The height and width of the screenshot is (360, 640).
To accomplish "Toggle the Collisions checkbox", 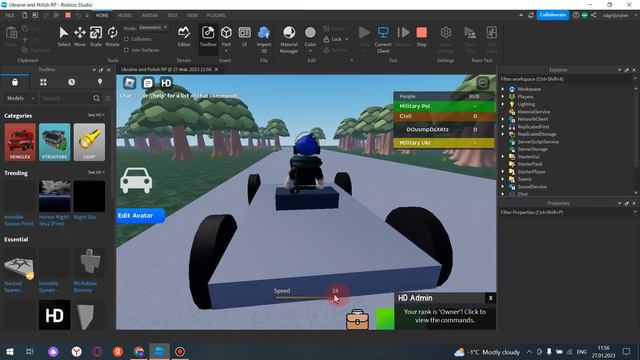I will click(127, 39).
